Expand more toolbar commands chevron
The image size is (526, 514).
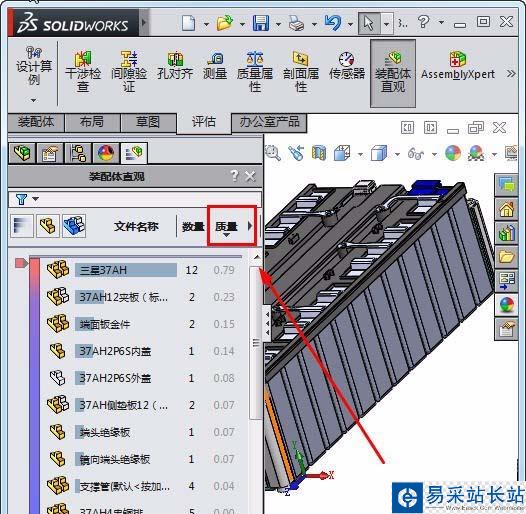[511, 73]
